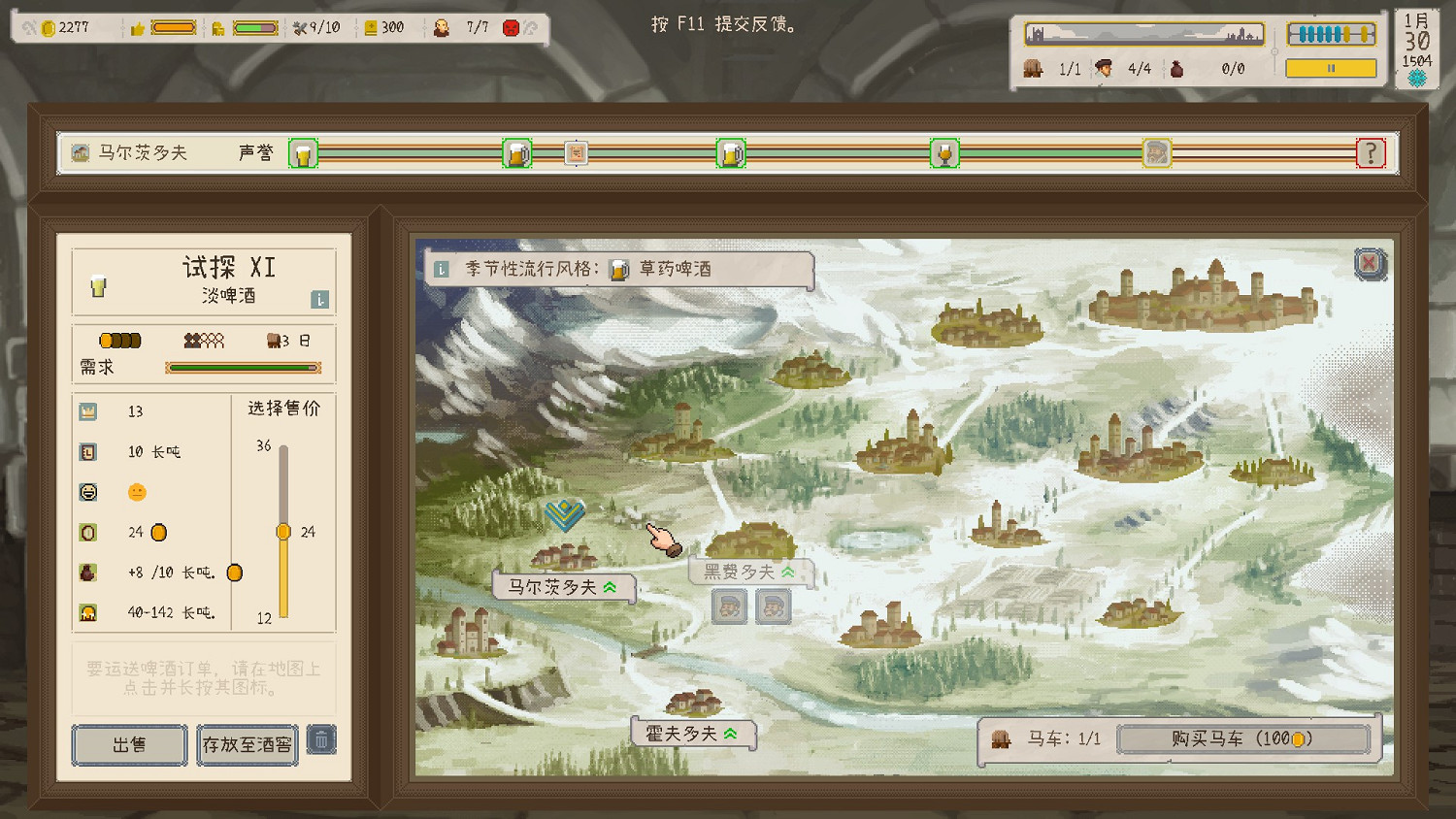
Task: Click the 存放至酒窖 store-in-cellar button
Action: 248,744
